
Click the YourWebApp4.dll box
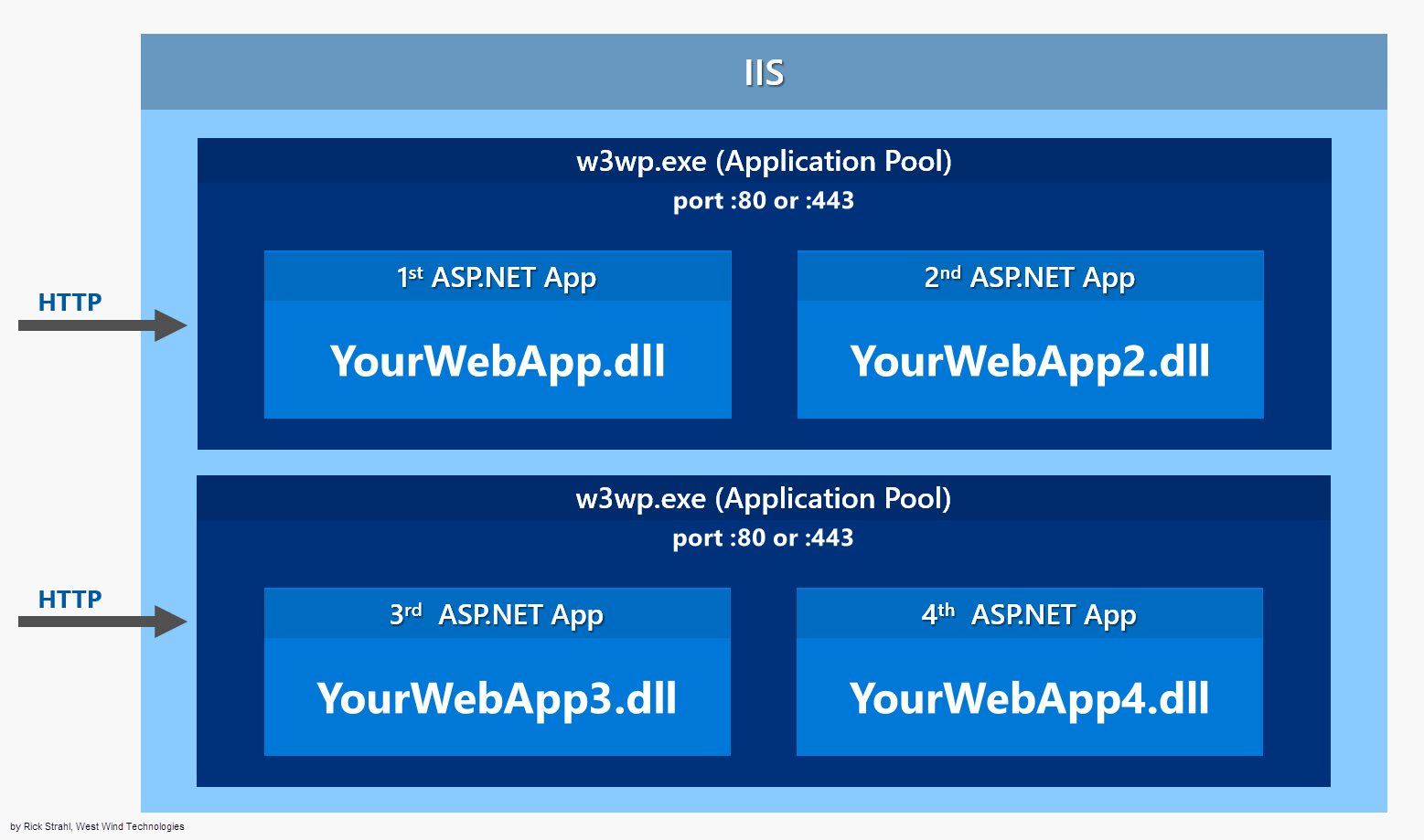click(x=1030, y=699)
